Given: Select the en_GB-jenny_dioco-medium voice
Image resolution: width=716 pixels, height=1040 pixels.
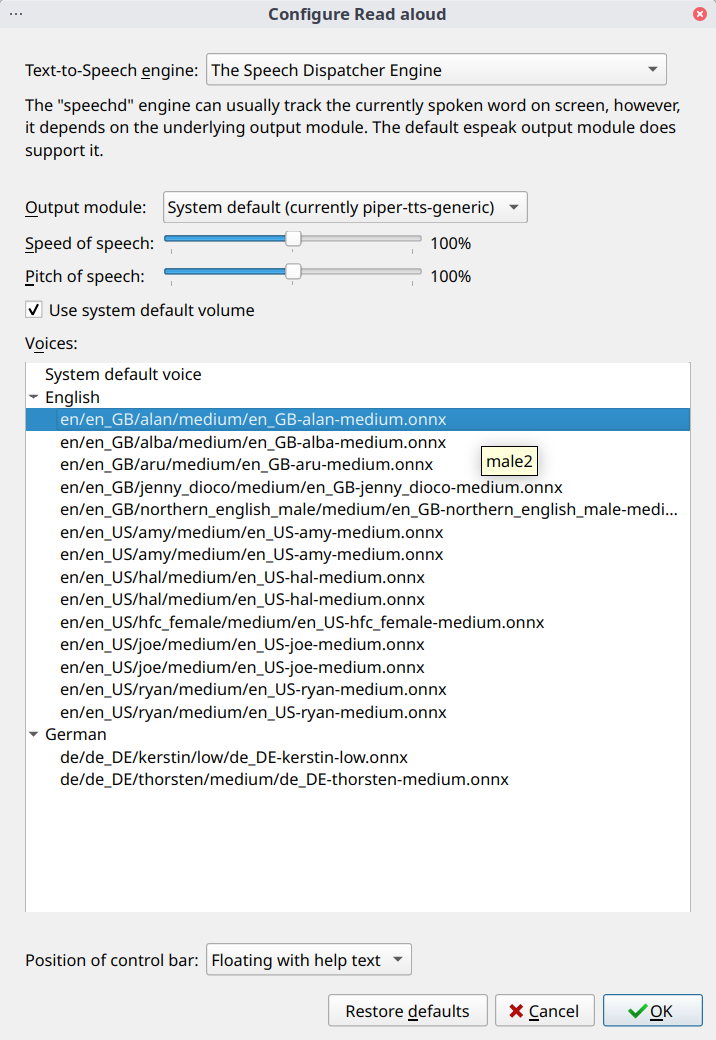Looking at the screenshot, I should tap(311, 487).
